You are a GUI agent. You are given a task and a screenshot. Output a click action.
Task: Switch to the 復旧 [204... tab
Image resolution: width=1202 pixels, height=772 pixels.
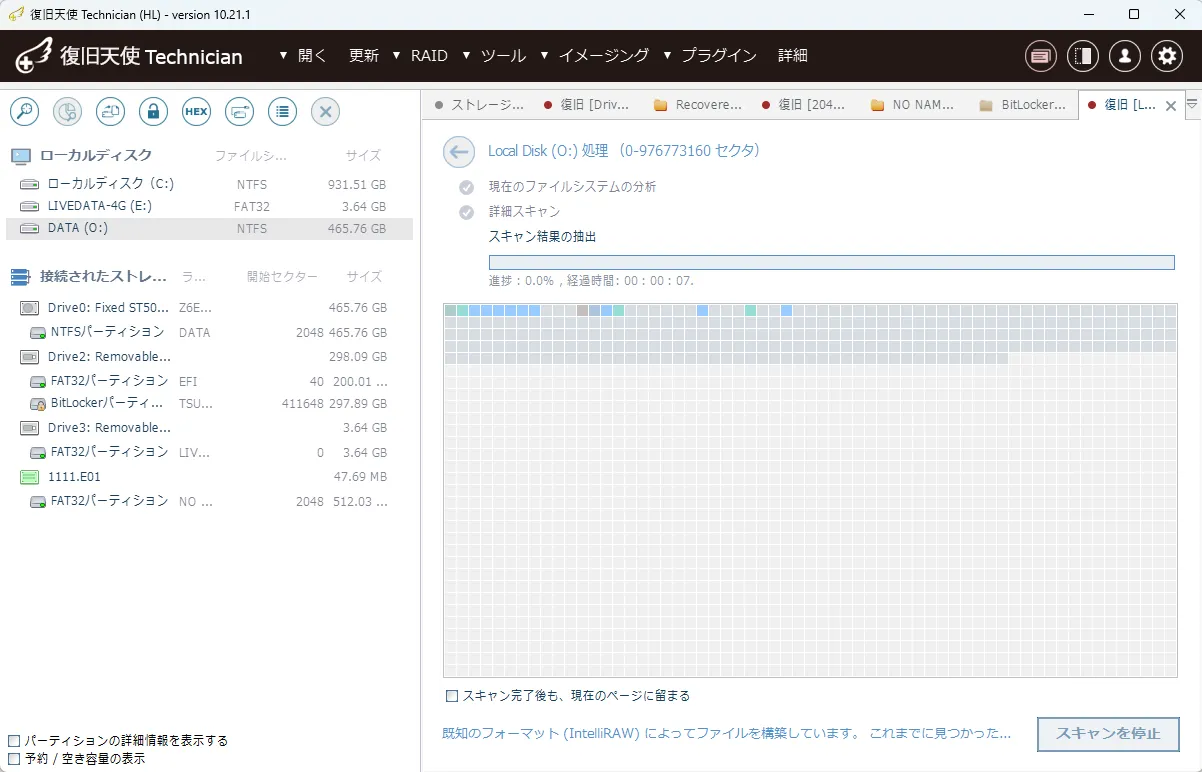point(805,105)
